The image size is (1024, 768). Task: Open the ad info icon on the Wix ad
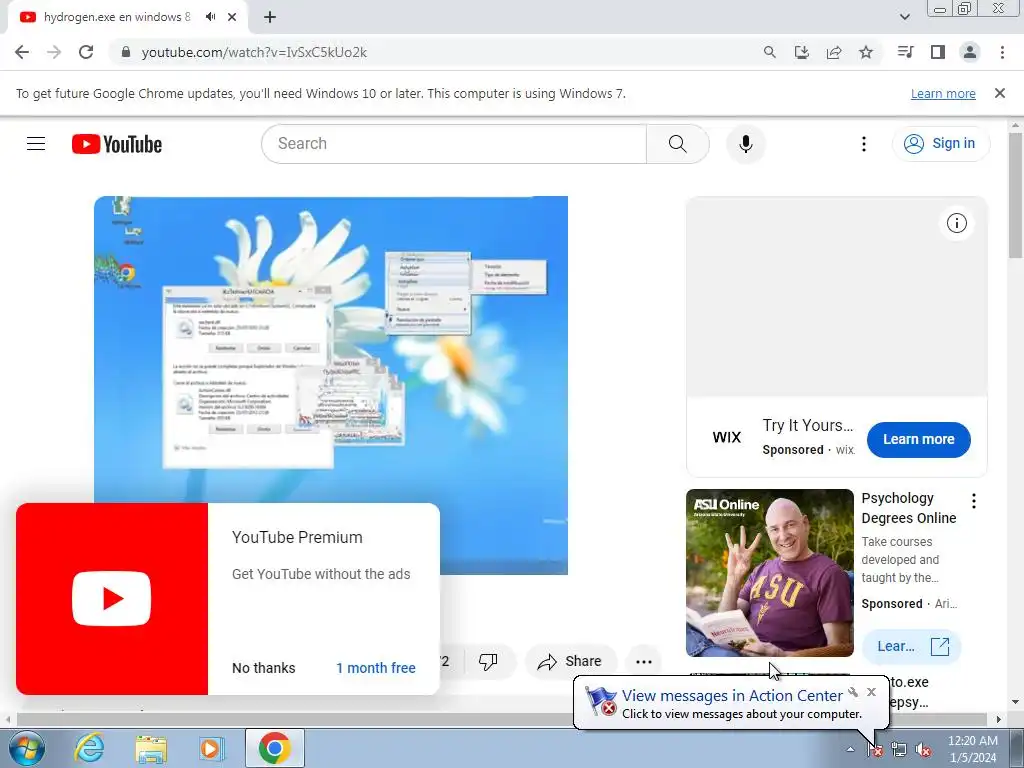click(x=957, y=223)
